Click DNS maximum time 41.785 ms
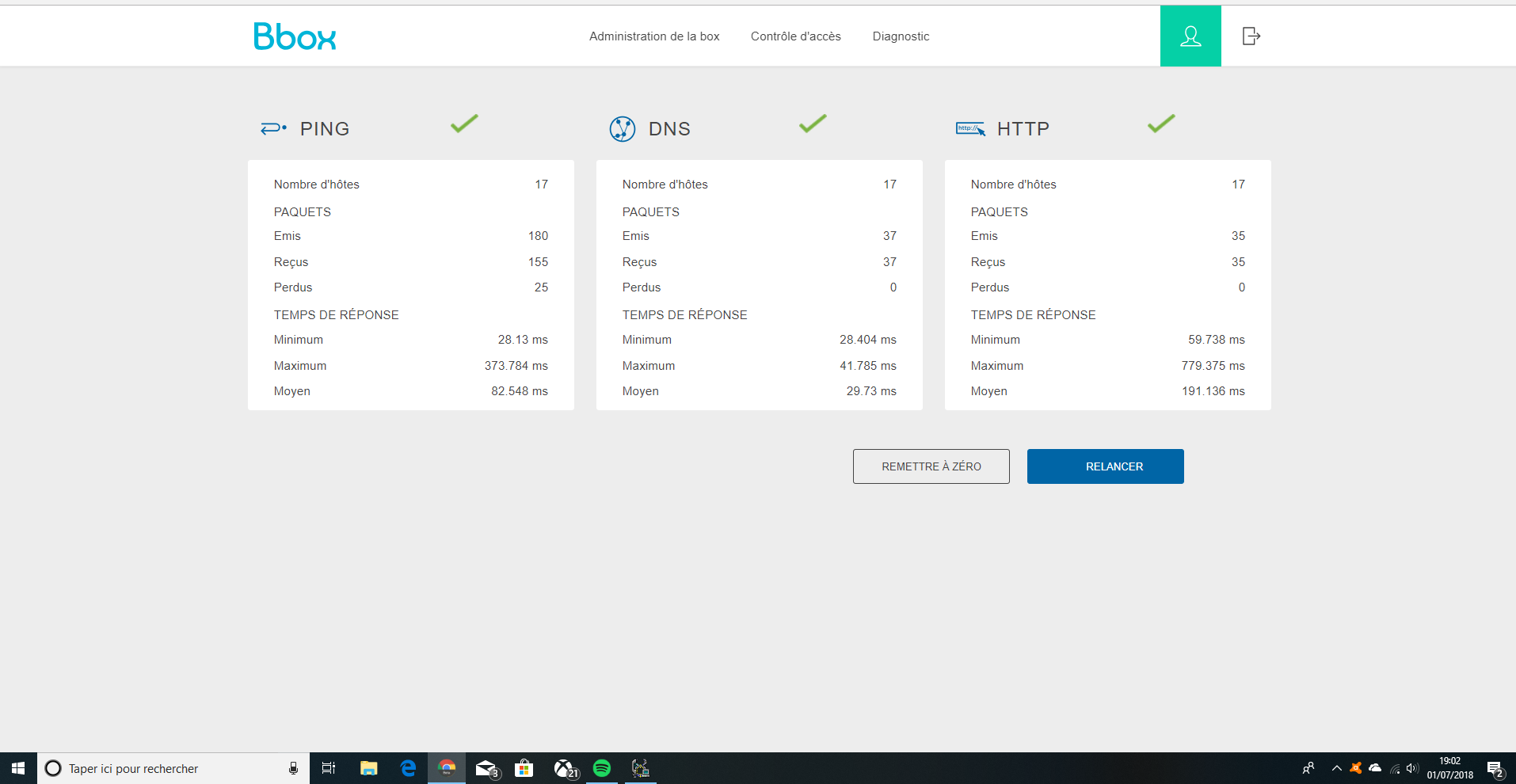 click(x=868, y=366)
